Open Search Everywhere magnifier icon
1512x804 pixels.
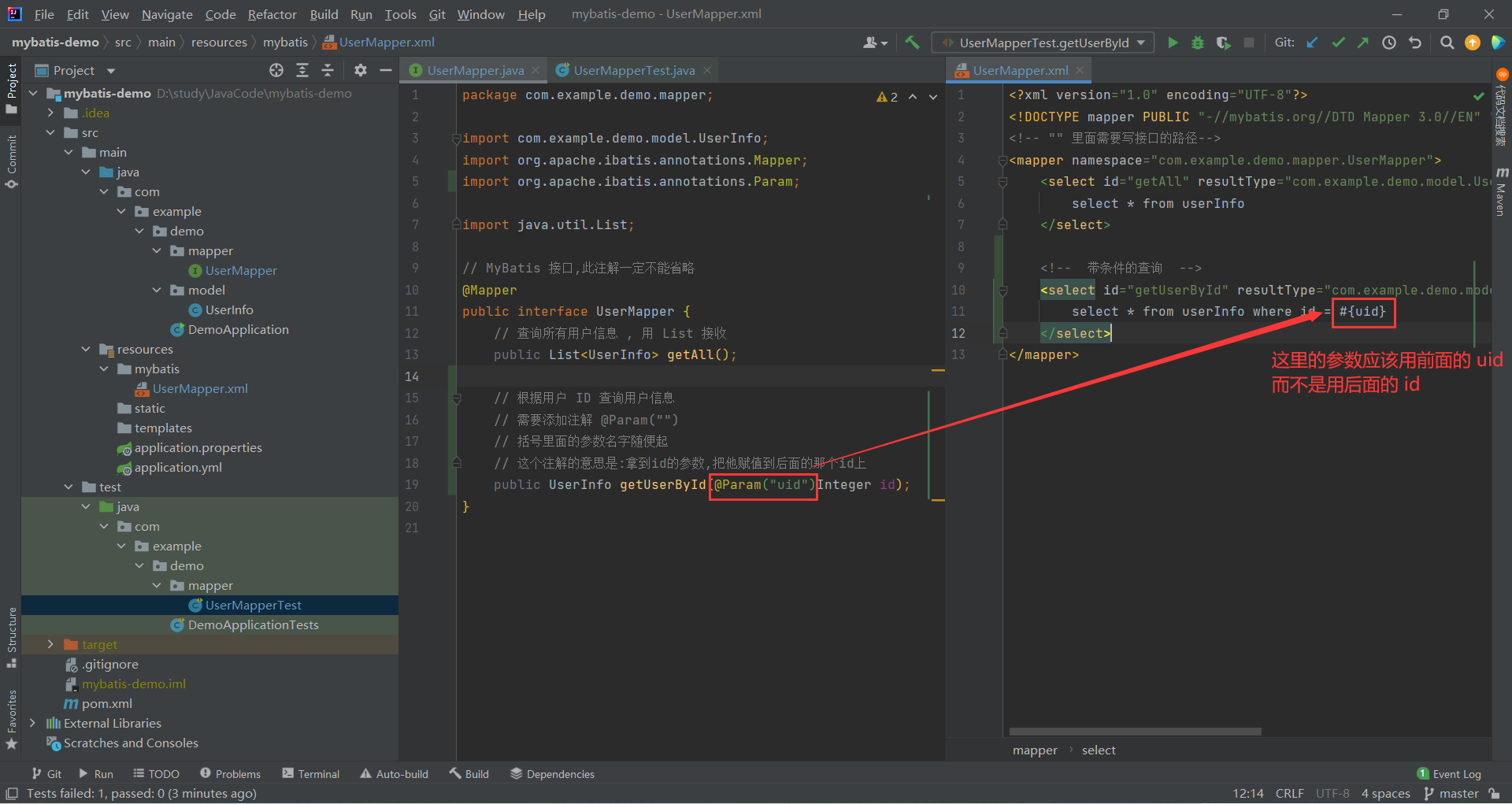(x=1447, y=43)
